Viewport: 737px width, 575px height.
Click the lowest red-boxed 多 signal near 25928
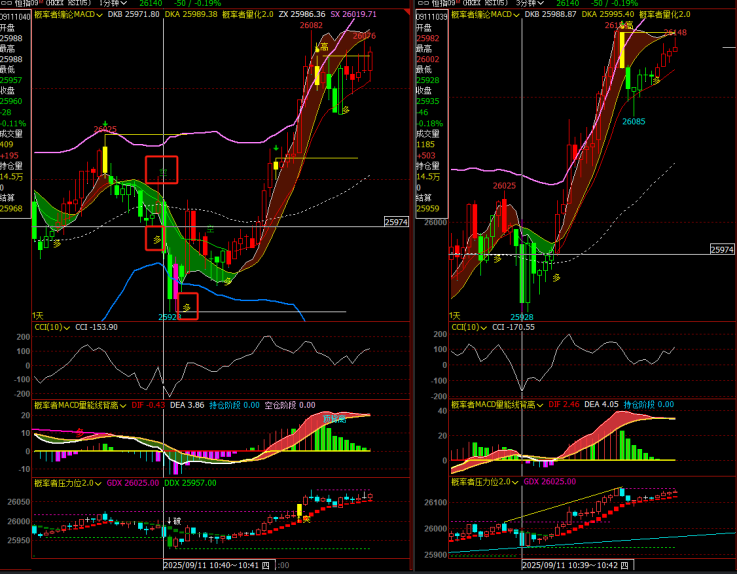click(186, 306)
